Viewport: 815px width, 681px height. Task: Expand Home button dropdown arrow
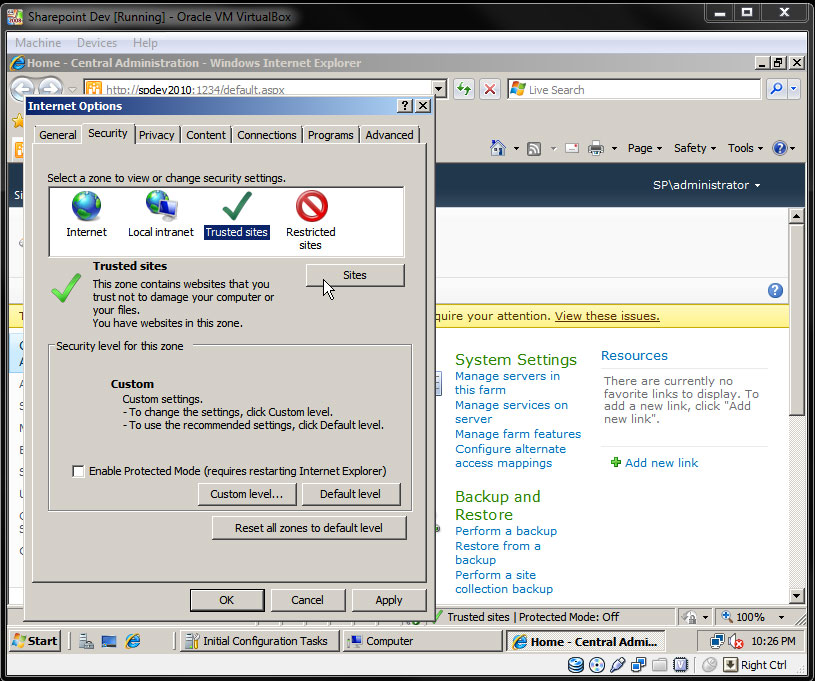pos(516,149)
